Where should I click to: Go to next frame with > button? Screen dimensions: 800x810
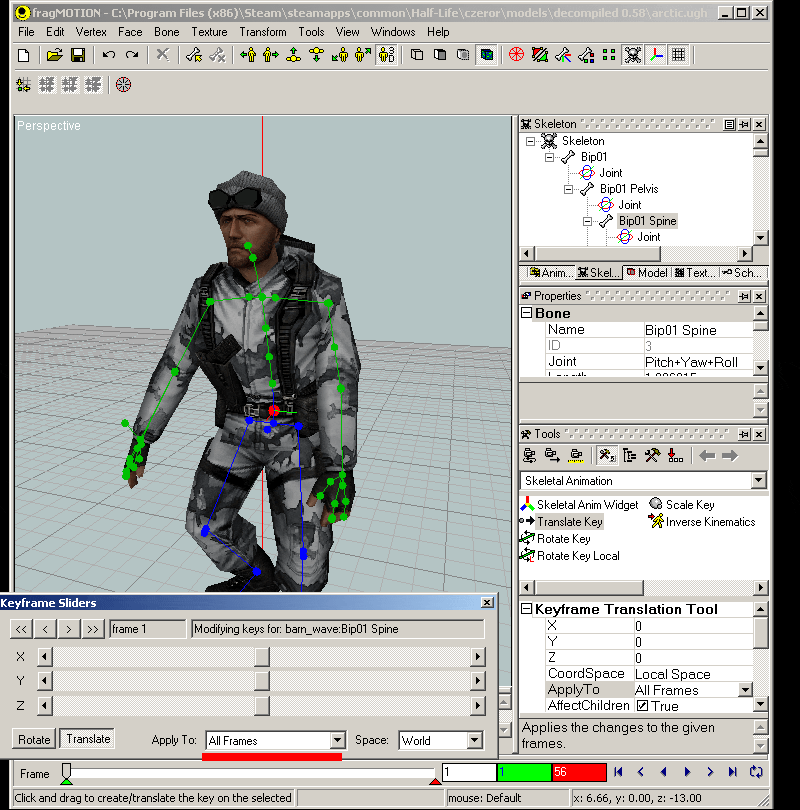click(x=69, y=629)
